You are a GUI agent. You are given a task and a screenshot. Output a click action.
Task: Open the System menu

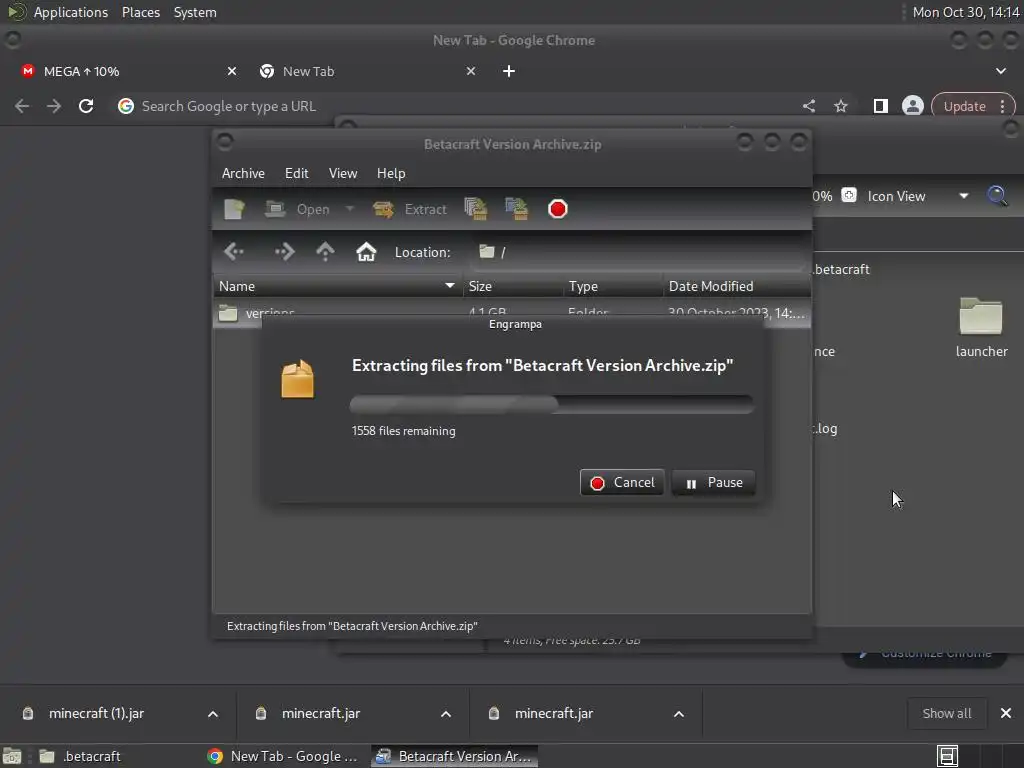coord(195,12)
